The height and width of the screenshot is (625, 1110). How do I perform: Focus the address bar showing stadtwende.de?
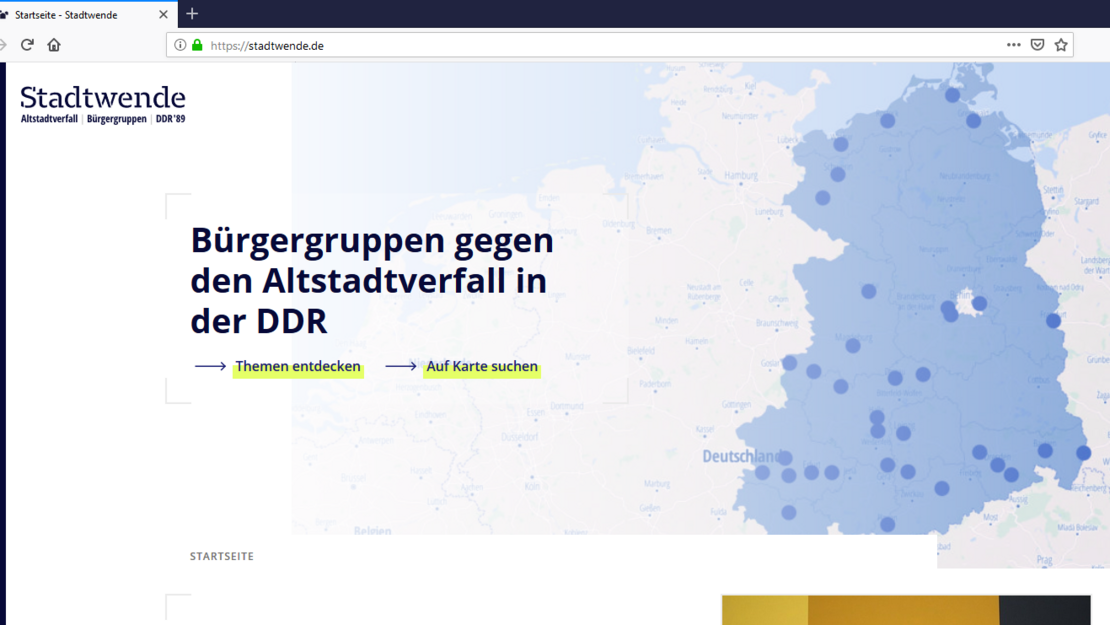pyautogui.click(x=600, y=45)
